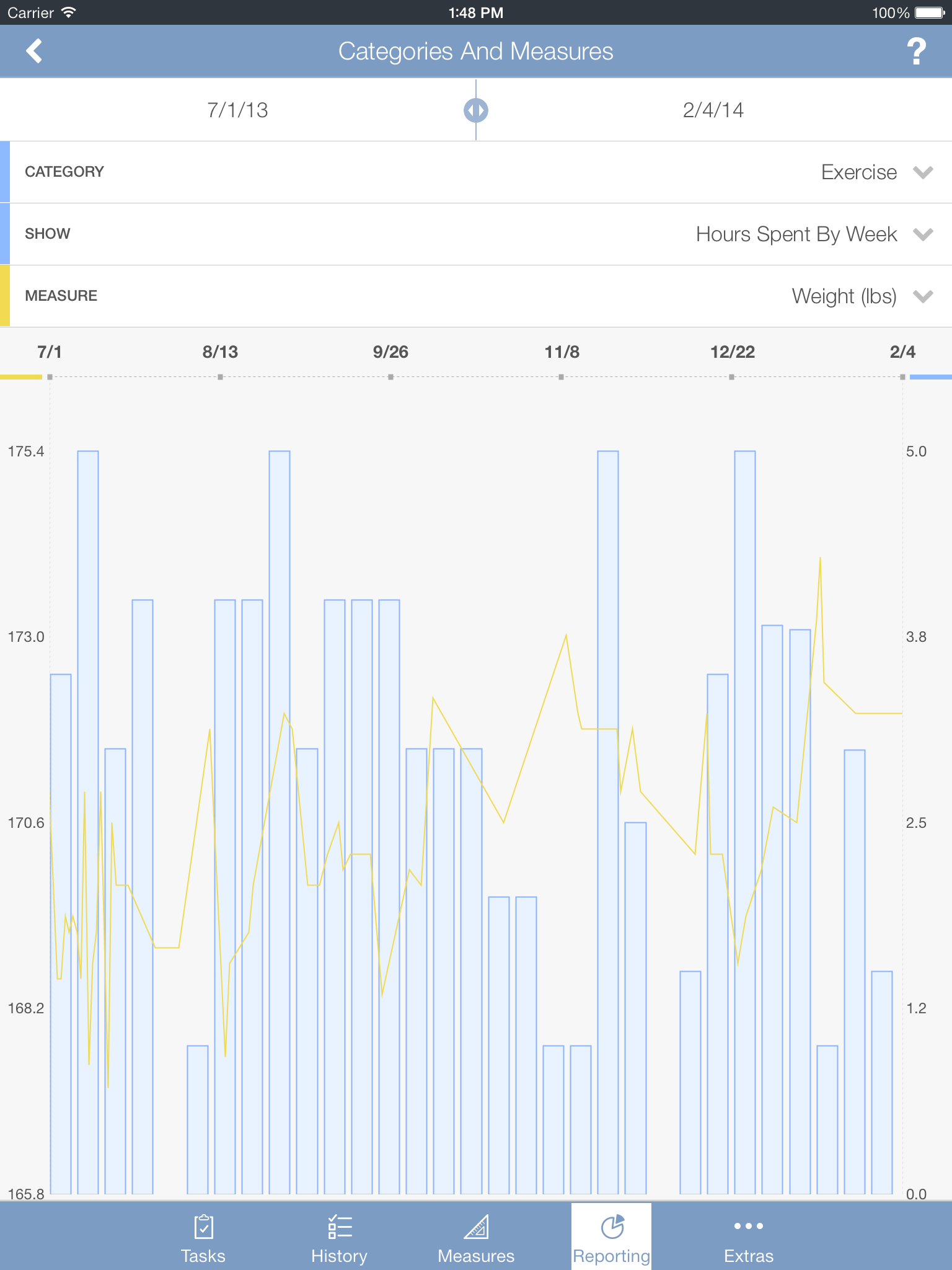Go back using the back arrow
Screen dimensions: 952x1270
(34, 51)
